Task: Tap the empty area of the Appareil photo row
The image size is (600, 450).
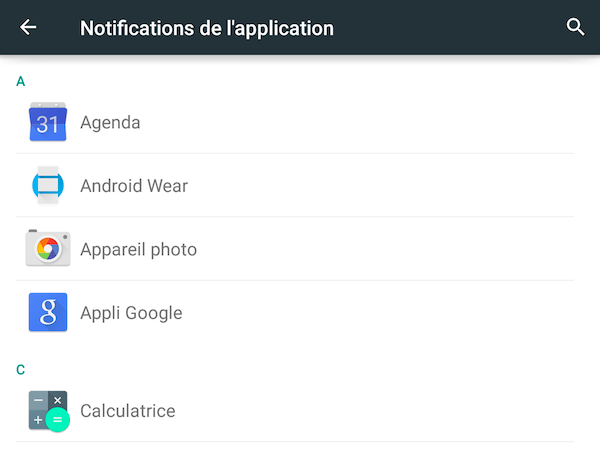Action: pos(383,249)
